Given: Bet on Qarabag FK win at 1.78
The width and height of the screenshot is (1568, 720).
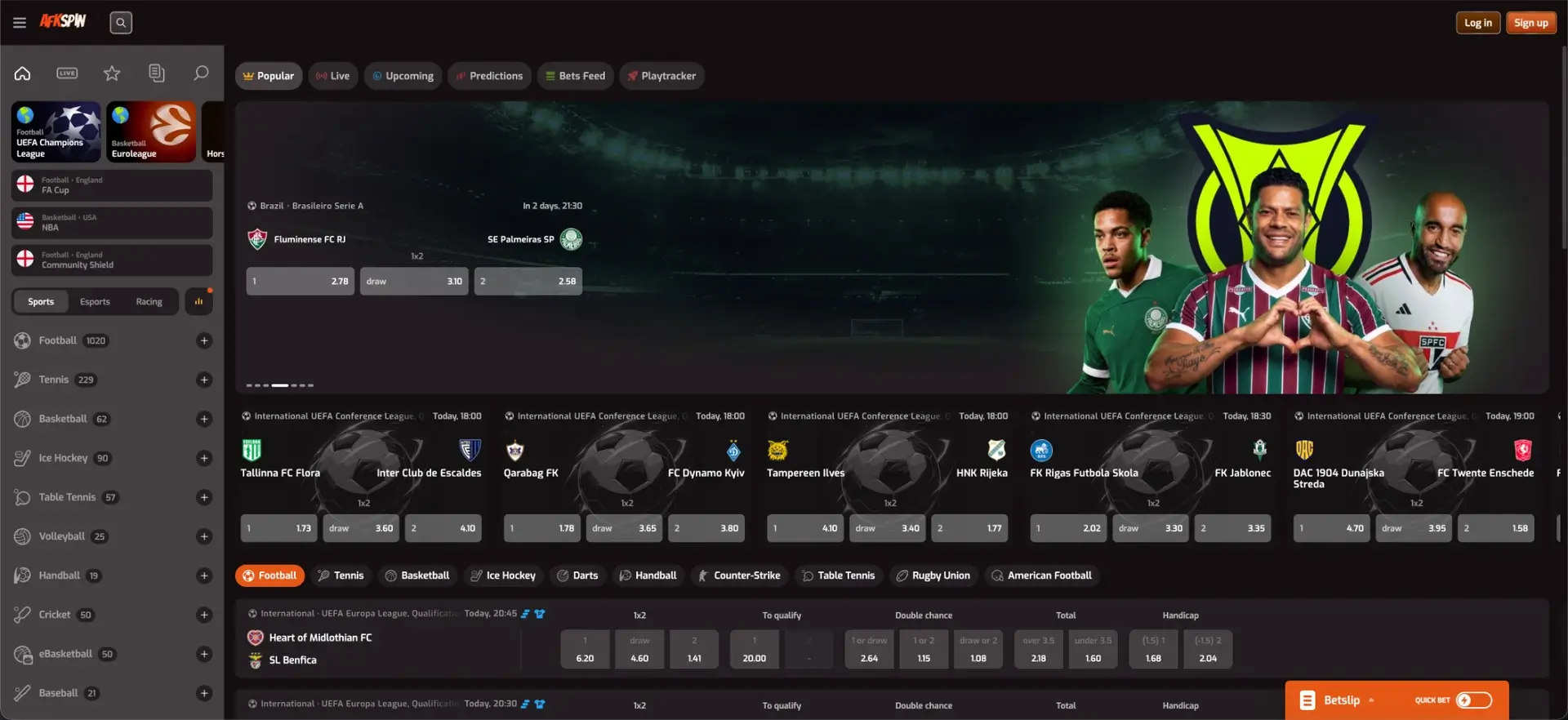Looking at the screenshot, I should pyautogui.click(x=542, y=528).
